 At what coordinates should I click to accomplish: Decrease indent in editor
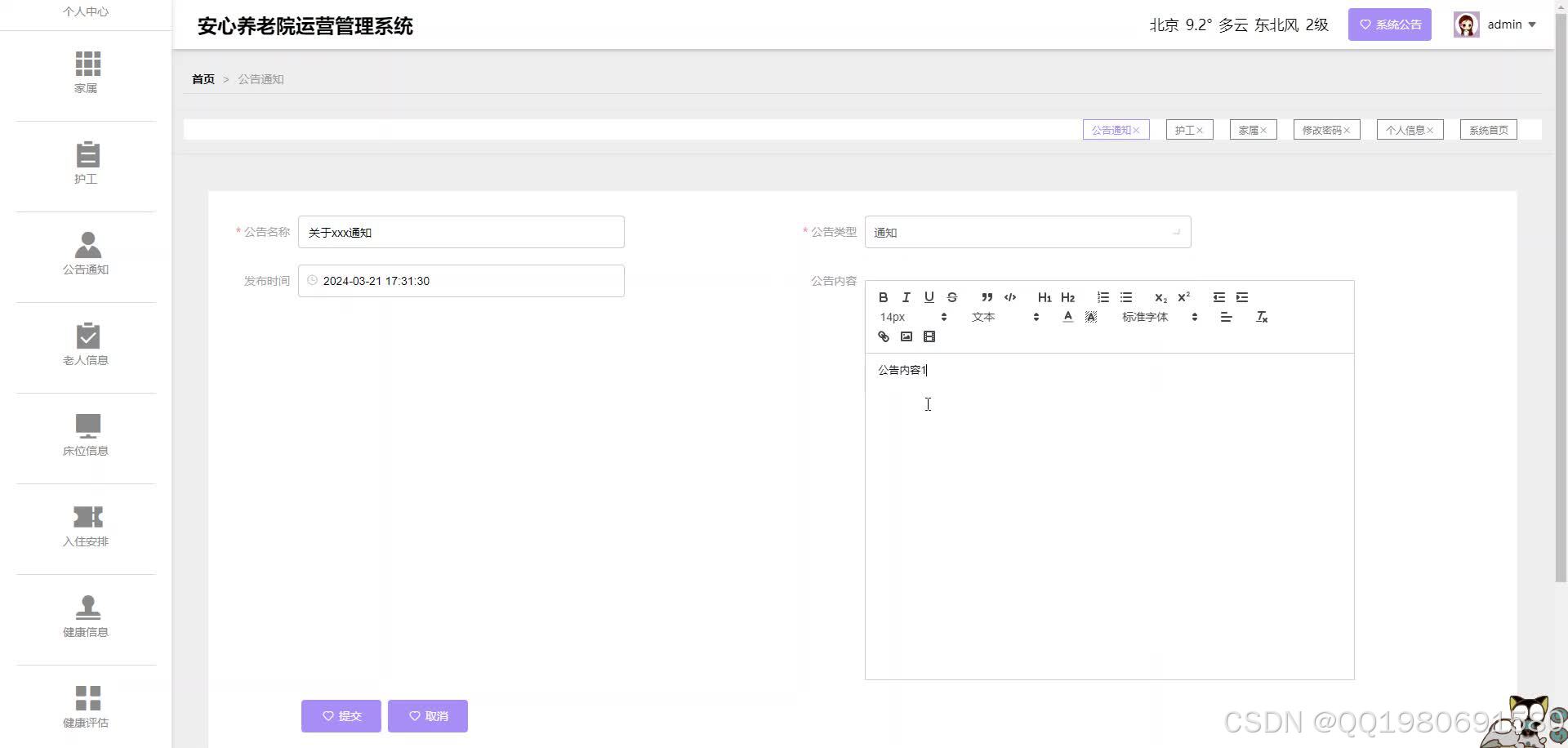(1218, 297)
